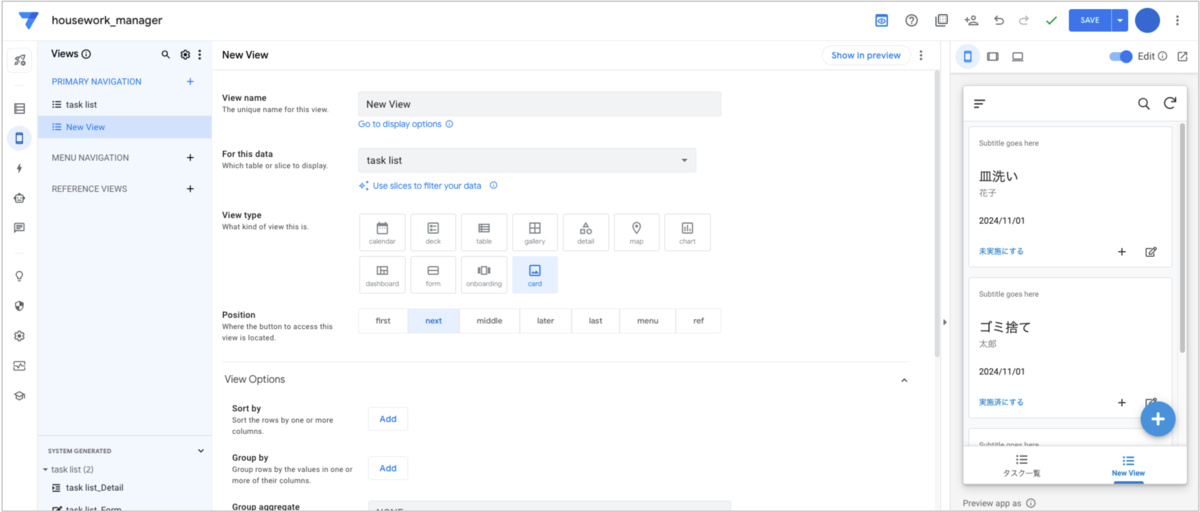Click the preview search icon

click(x=1144, y=103)
